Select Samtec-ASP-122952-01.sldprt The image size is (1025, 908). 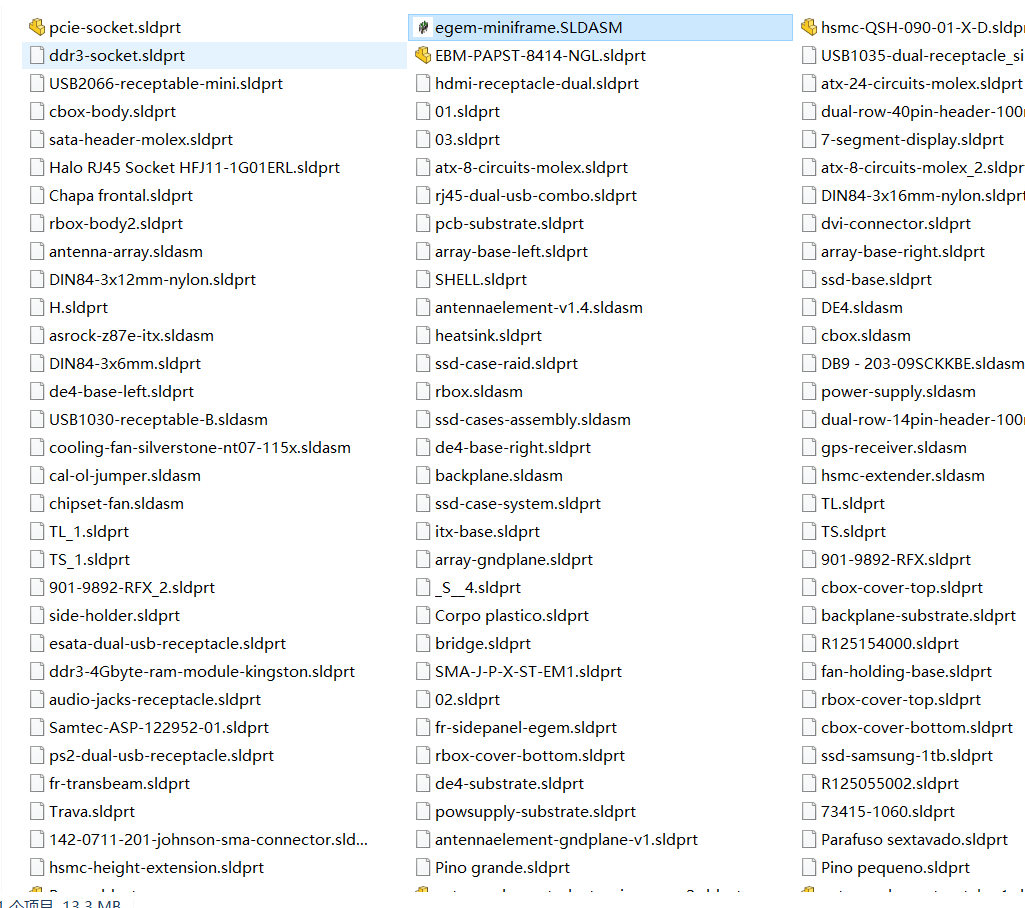click(x=159, y=728)
